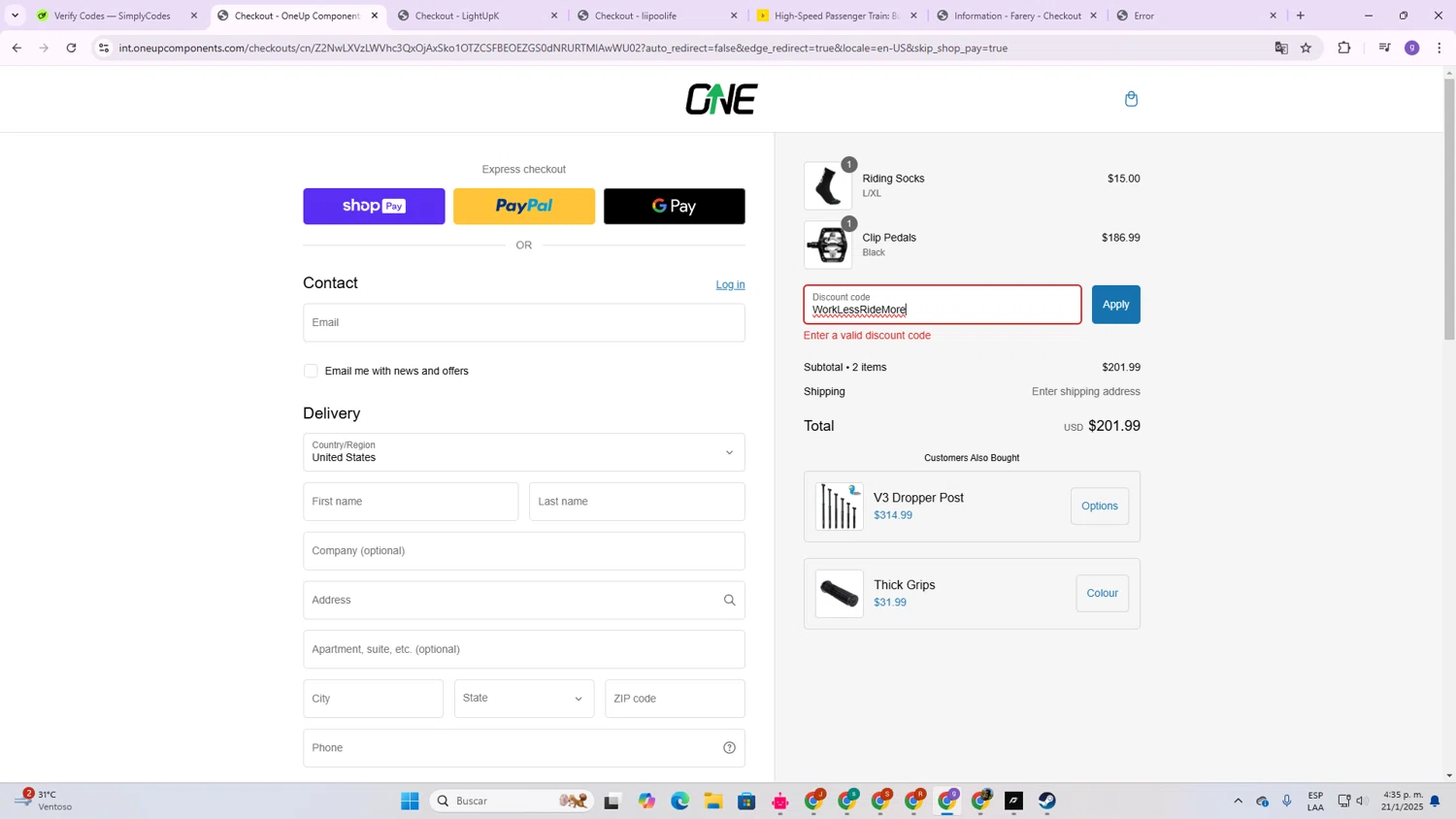Open the Chrome three-dot menu
Viewport: 1456px width, 819px height.
pyautogui.click(x=1439, y=48)
